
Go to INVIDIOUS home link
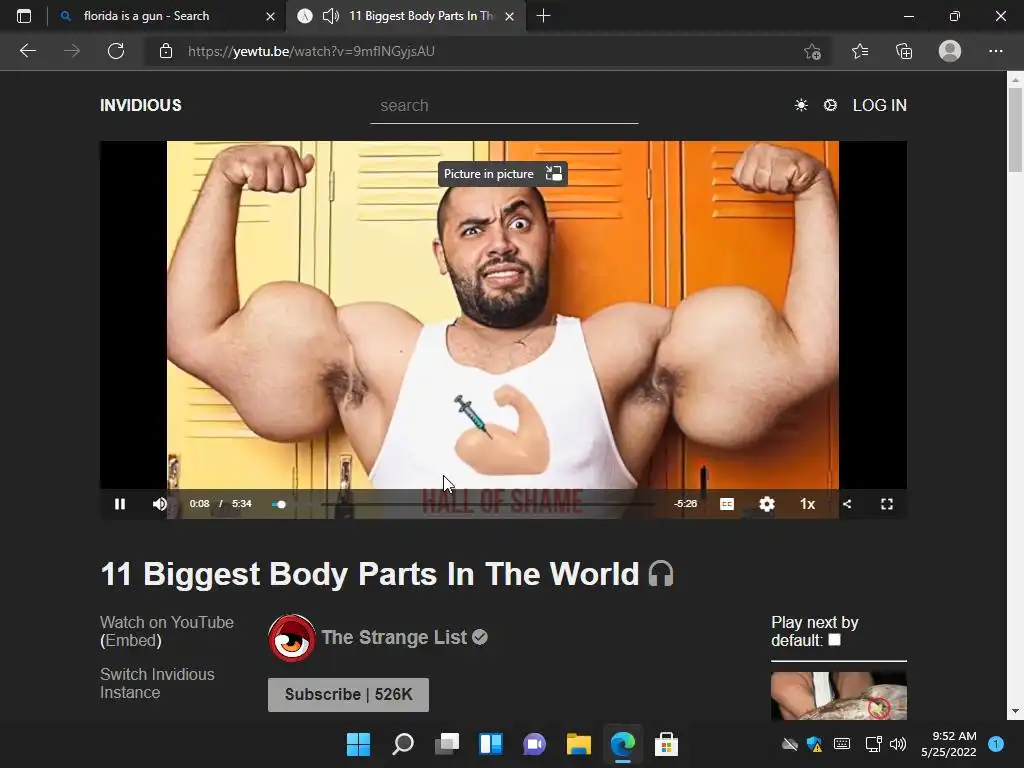point(140,105)
